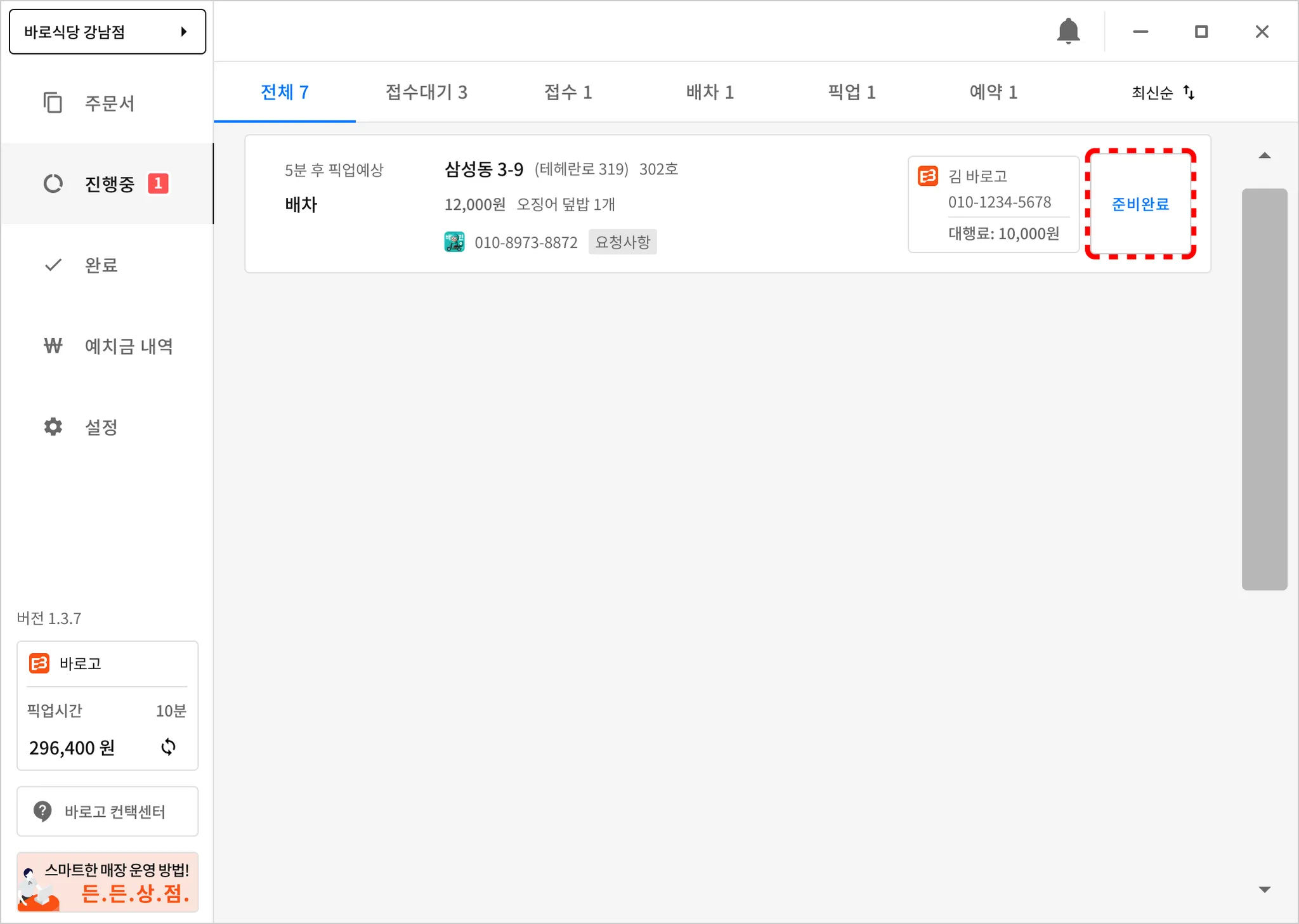Image resolution: width=1299 pixels, height=924 pixels.
Task: Click the delivery app icon beside 010-8973-8872
Action: coord(454,242)
